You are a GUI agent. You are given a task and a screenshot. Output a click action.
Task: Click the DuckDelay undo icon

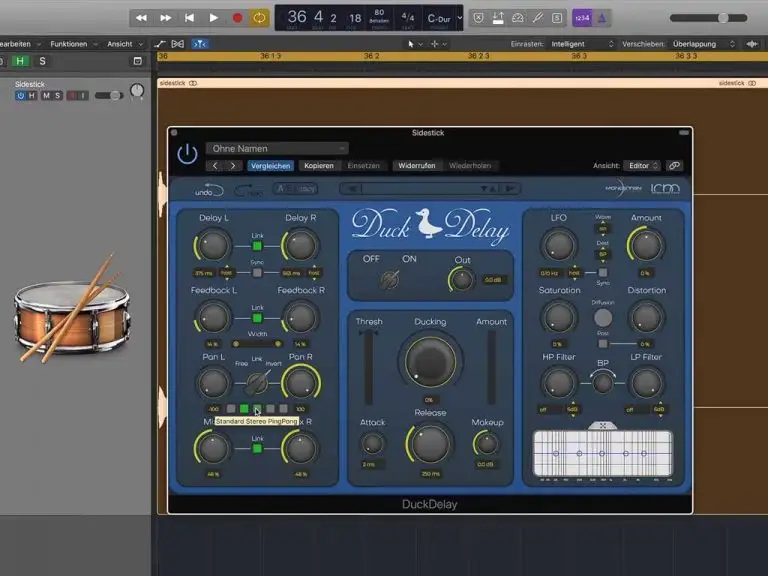point(209,190)
